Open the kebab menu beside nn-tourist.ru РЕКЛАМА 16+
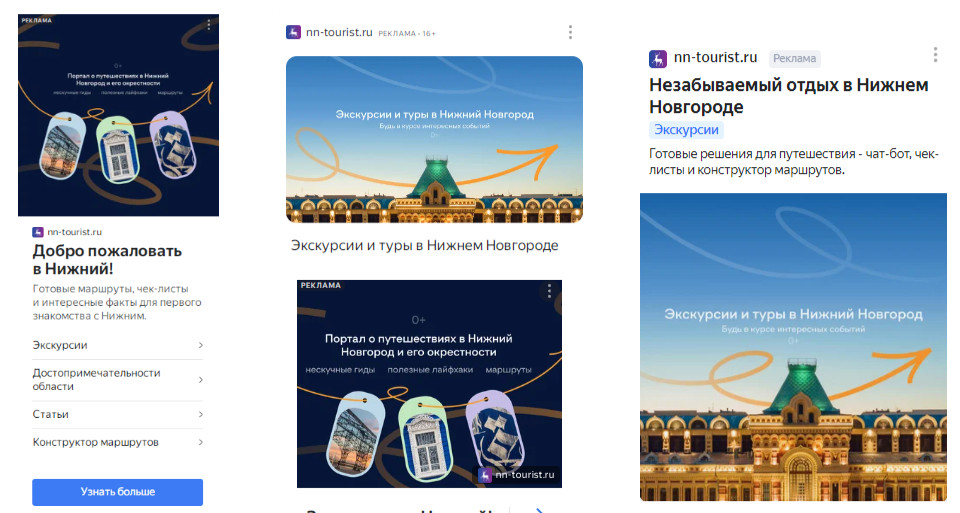The width and height of the screenshot is (960, 513). (570, 32)
